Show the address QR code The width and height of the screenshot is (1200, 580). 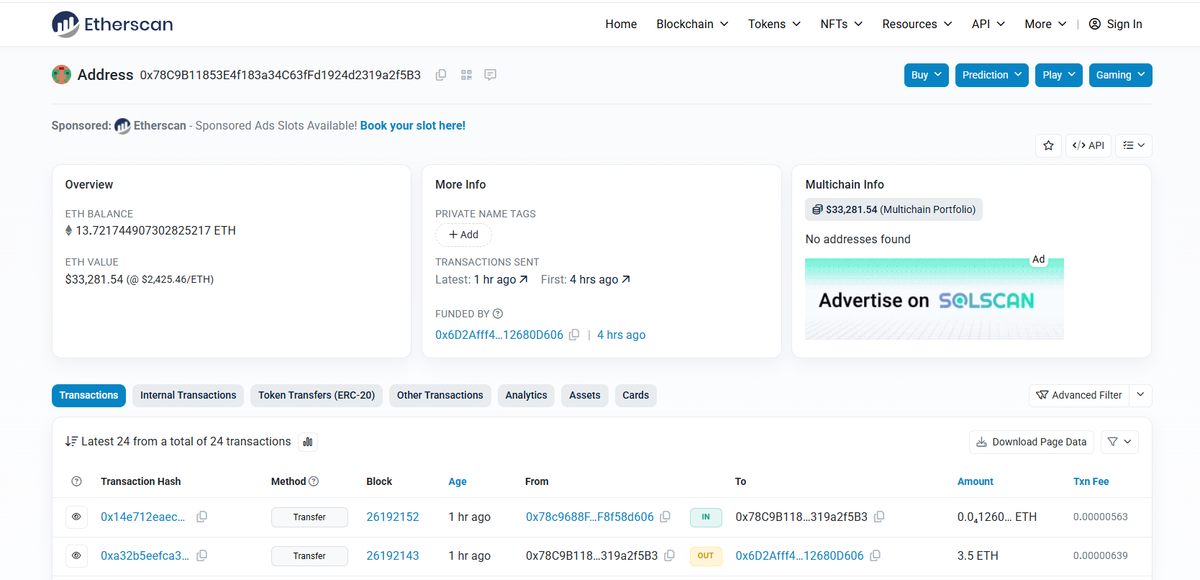point(466,75)
